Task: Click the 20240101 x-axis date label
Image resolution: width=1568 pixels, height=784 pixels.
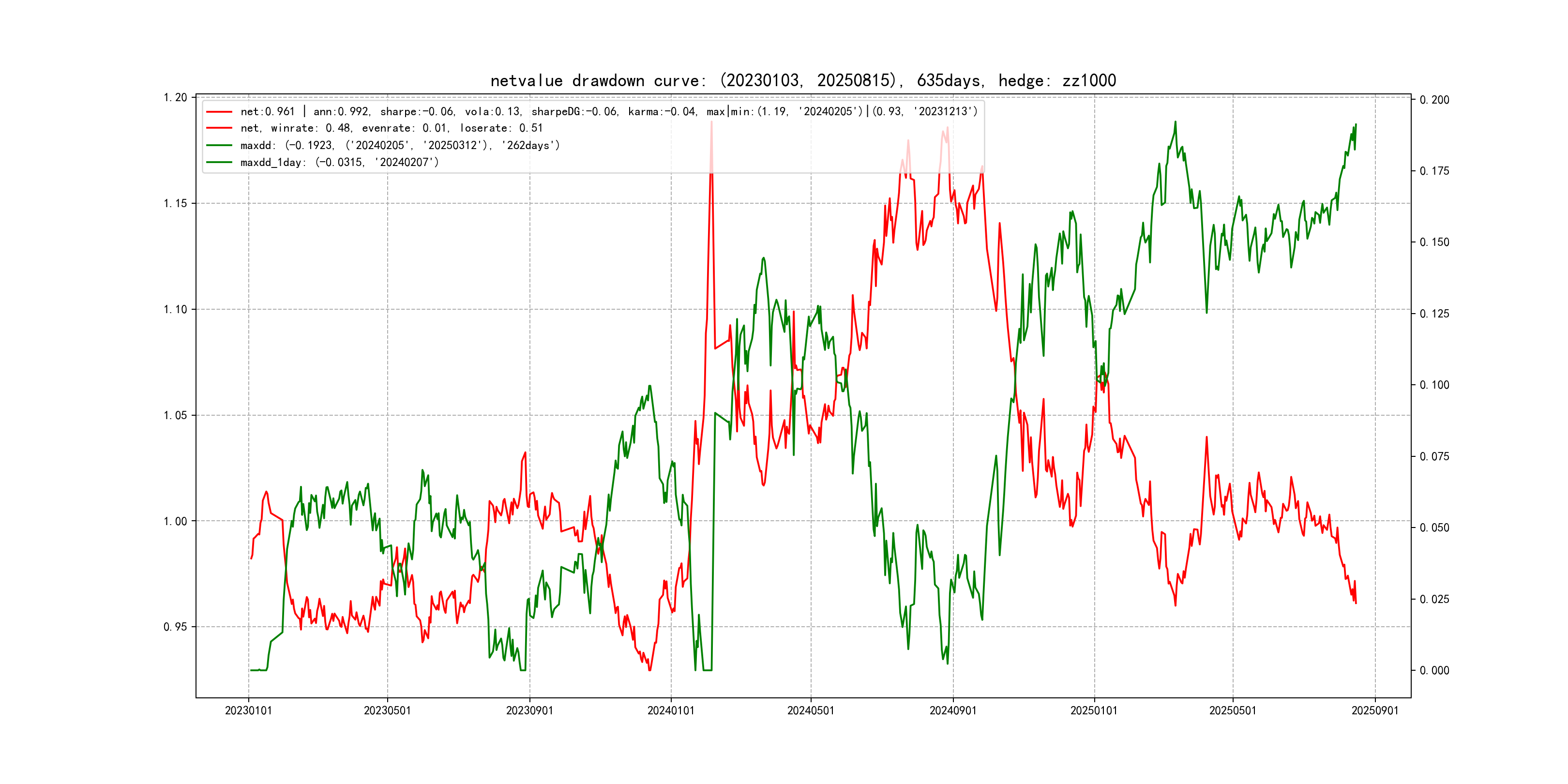Action: point(671,711)
